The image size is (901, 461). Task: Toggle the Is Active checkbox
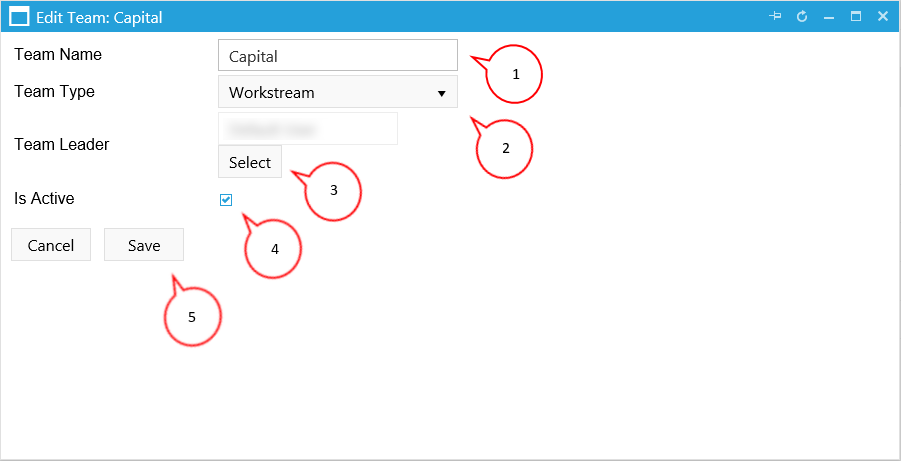tap(226, 200)
